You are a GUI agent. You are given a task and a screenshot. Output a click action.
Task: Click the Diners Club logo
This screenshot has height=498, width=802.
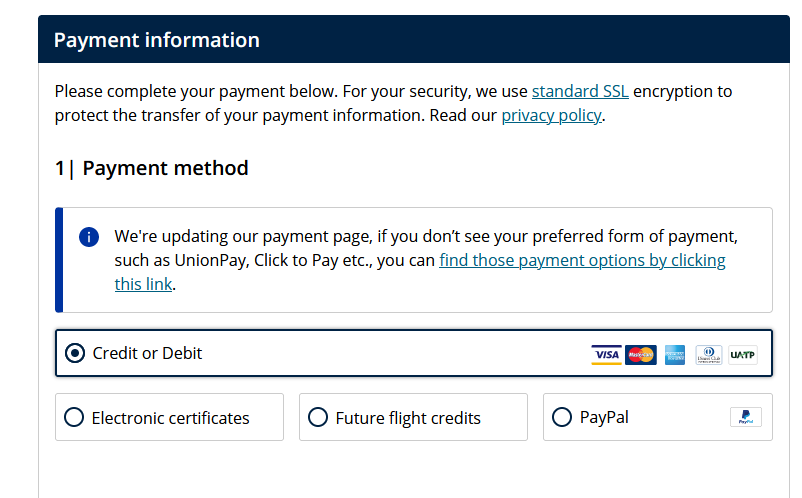point(709,354)
